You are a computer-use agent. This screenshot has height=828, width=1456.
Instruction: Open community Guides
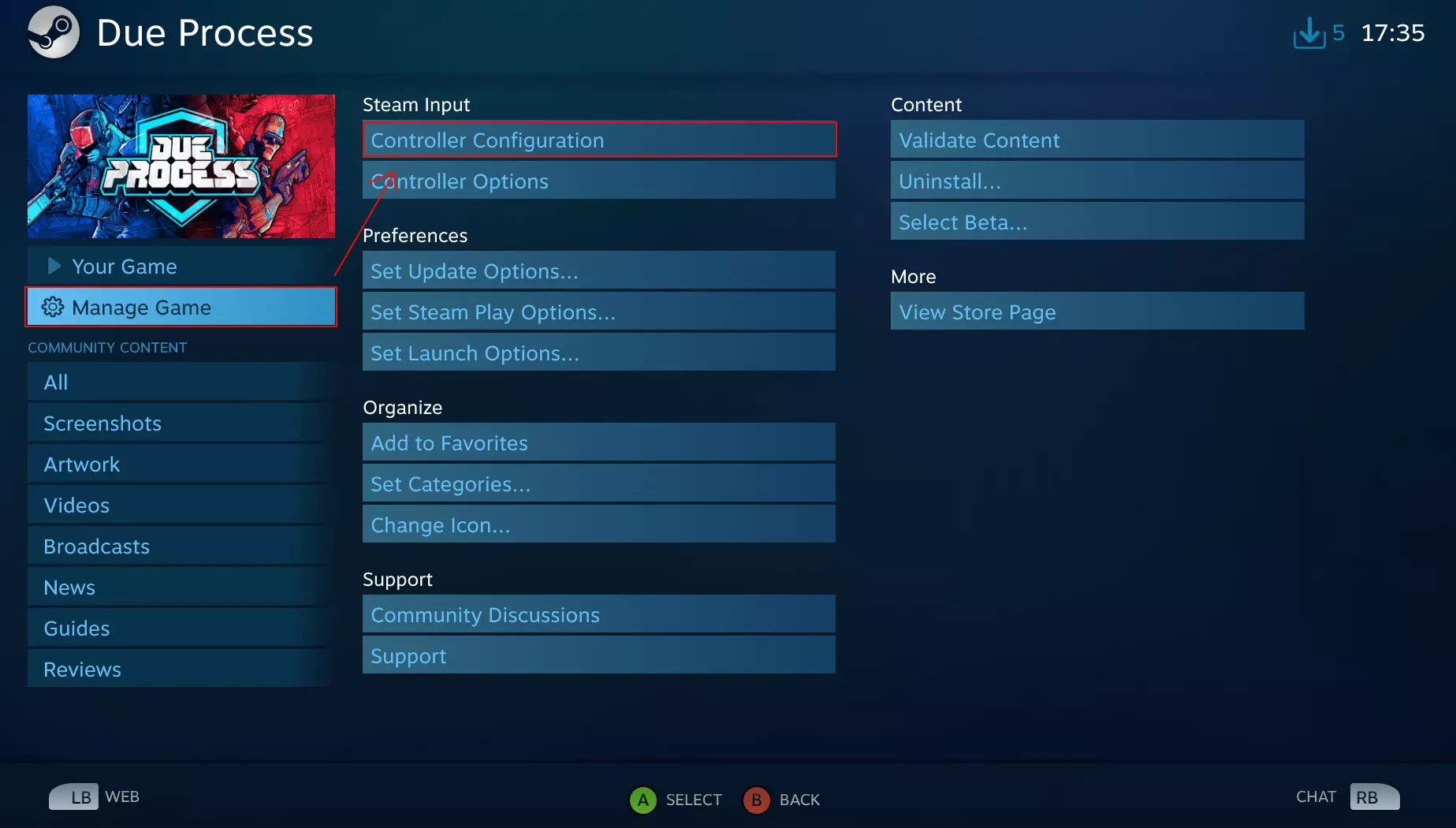(x=181, y=628)
